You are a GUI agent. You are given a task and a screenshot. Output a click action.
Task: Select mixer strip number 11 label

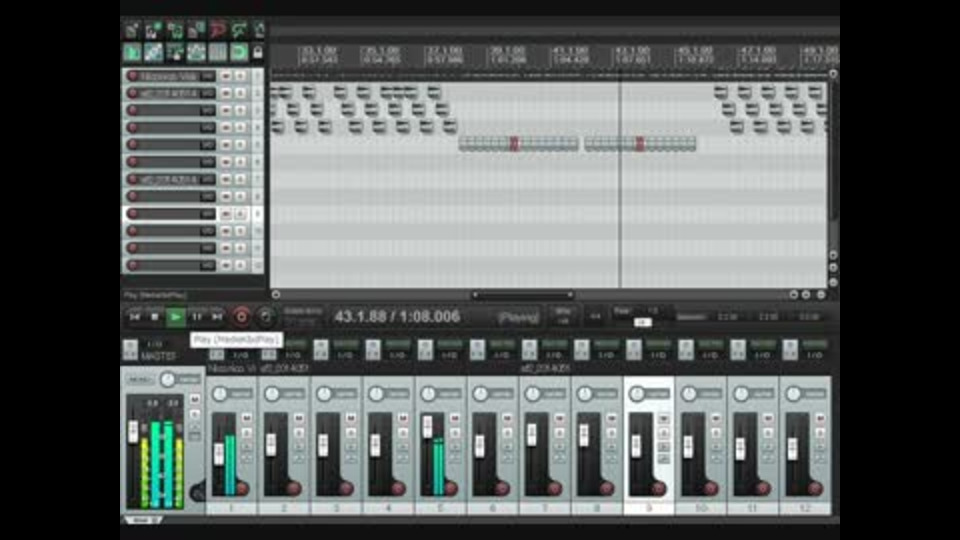coord(753,508)
